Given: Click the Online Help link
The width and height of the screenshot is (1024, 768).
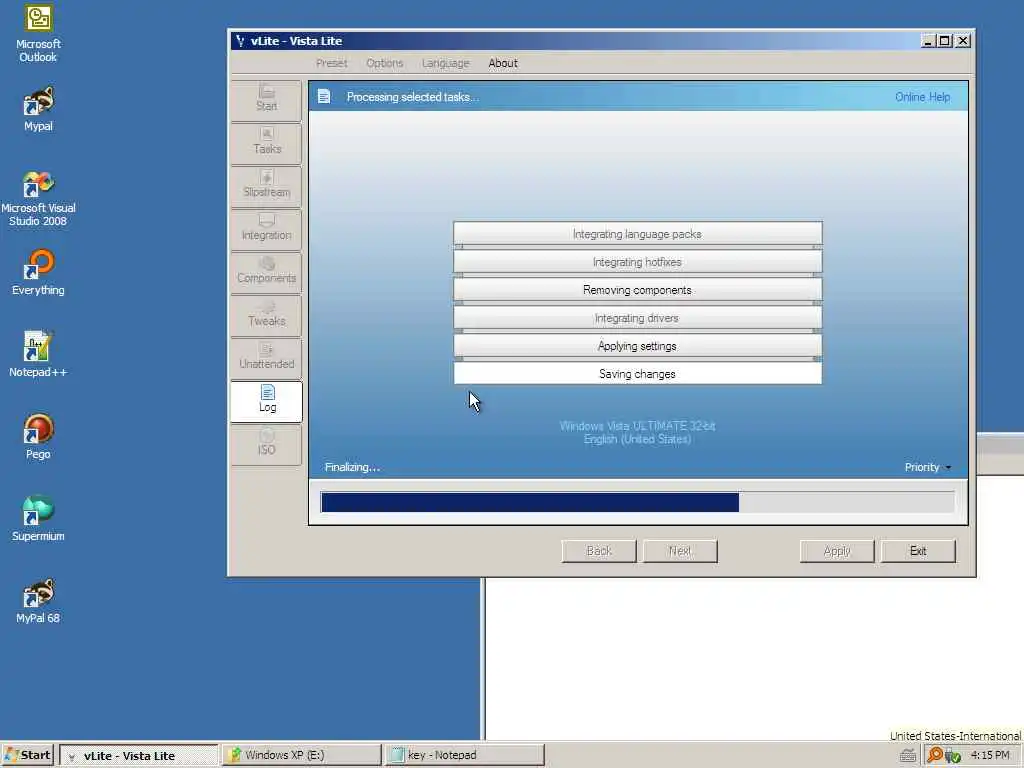Looking at the screenshot, I should (922, 97).
